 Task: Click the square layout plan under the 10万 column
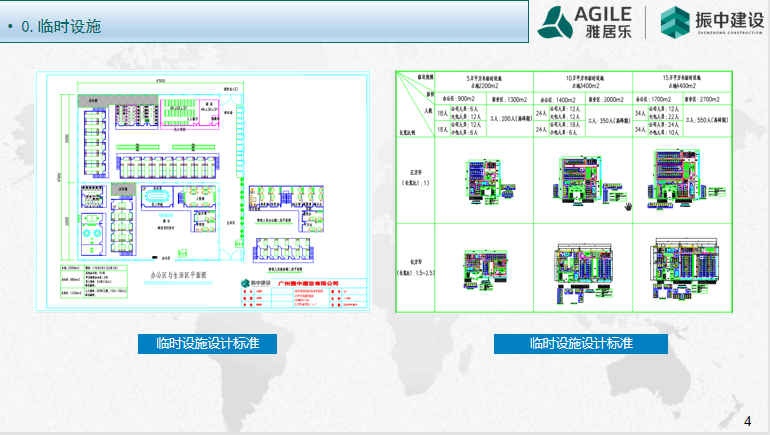click(588, 179)
